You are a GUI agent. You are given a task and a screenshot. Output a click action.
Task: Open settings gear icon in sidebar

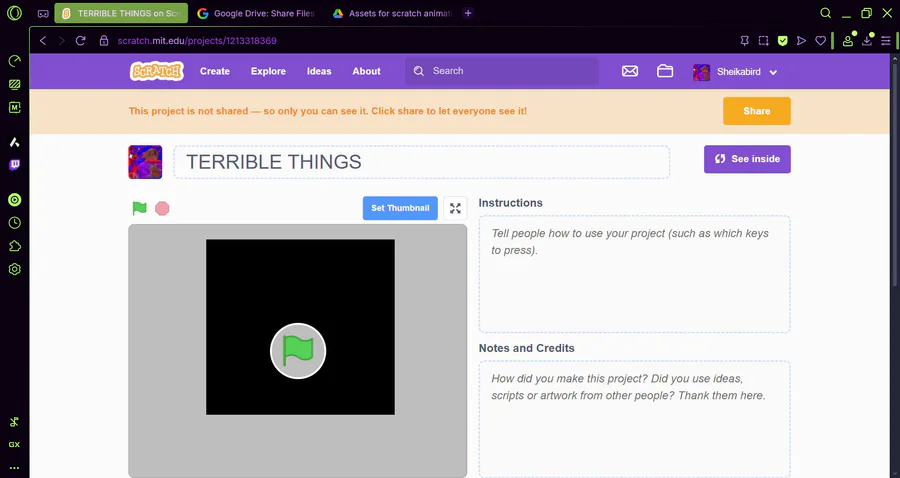click(x=14, y=269)
